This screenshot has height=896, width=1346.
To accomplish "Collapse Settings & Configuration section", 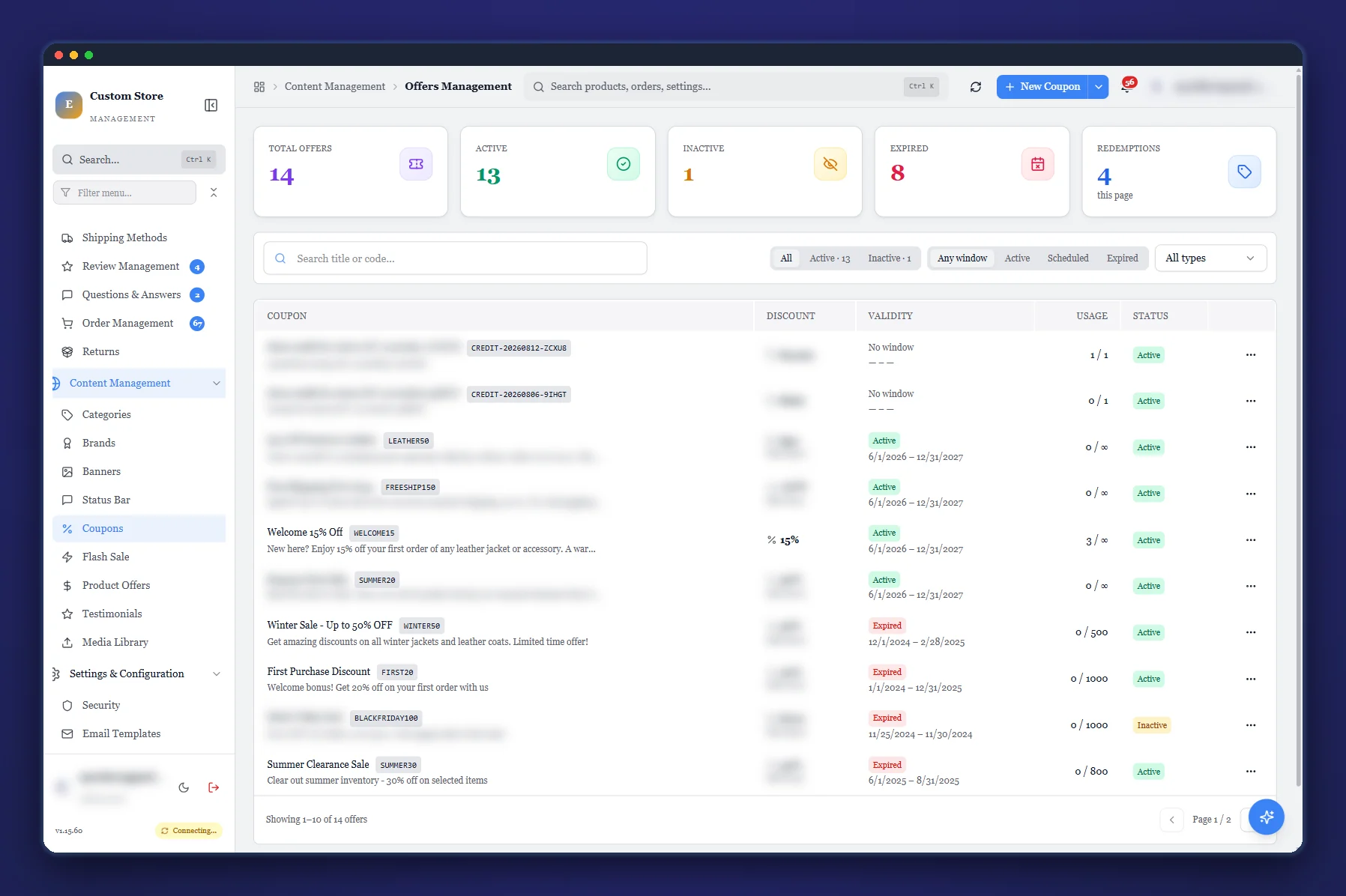I will tap(217, 674).
